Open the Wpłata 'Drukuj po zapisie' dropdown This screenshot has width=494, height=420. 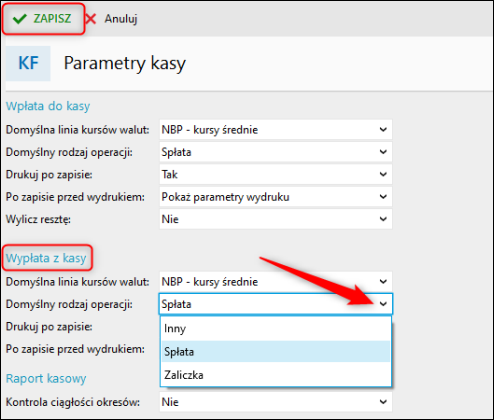276,174
